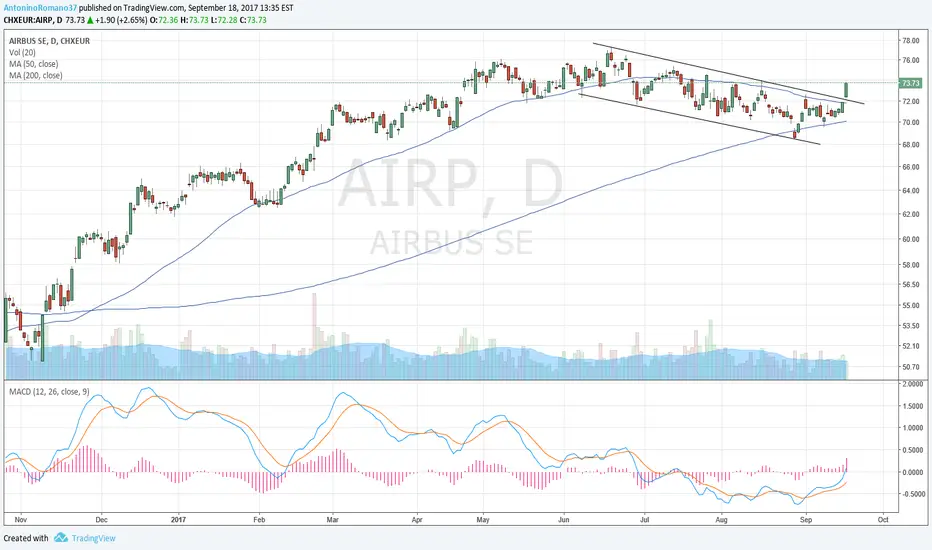This screenshot has height=550, width=932.
Task: Select the MA (200, close) indicator label
Action: (36, 76)
